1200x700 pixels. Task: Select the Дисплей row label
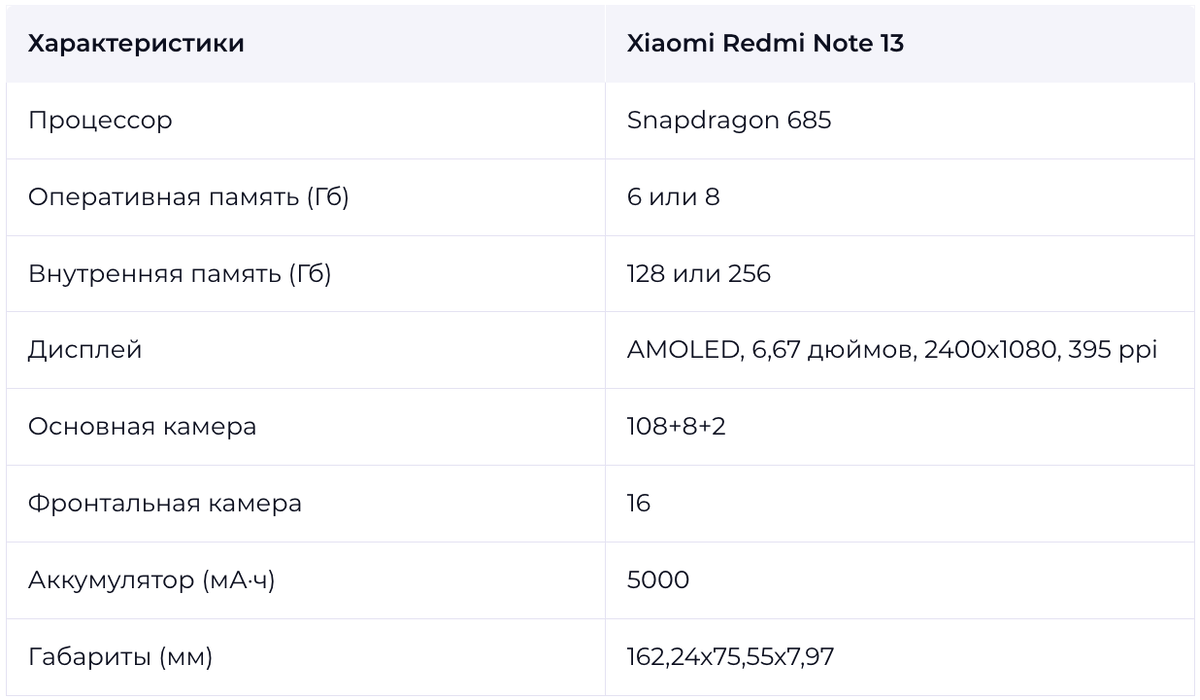(x=85, y=351)
